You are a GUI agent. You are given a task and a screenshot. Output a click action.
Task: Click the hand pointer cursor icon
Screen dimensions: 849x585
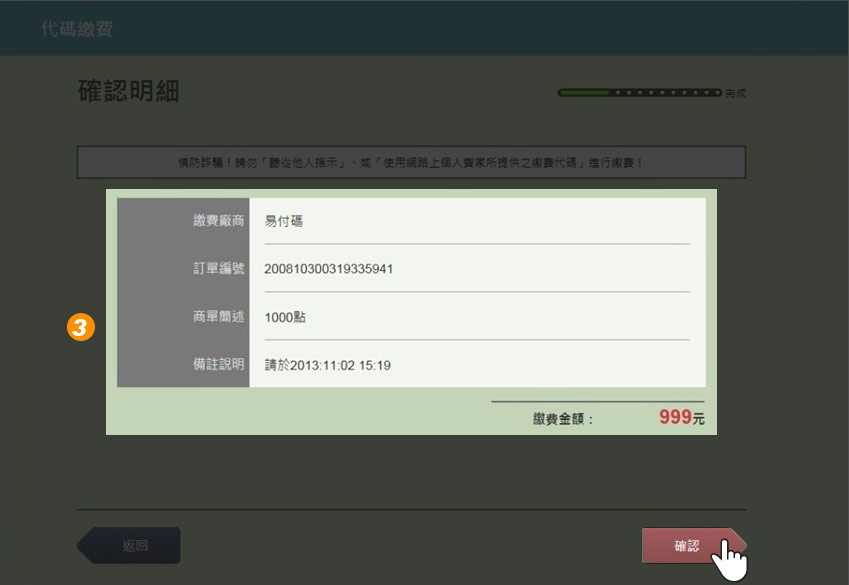point(732,560)
